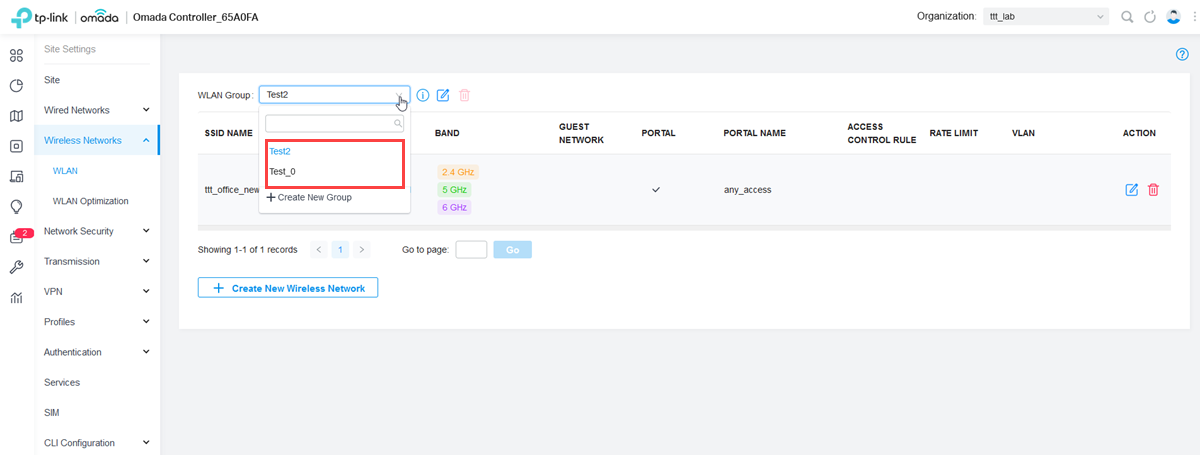Open the wrench Tools icon
This screenshot has width=1200, height=455.
point(16,267)
